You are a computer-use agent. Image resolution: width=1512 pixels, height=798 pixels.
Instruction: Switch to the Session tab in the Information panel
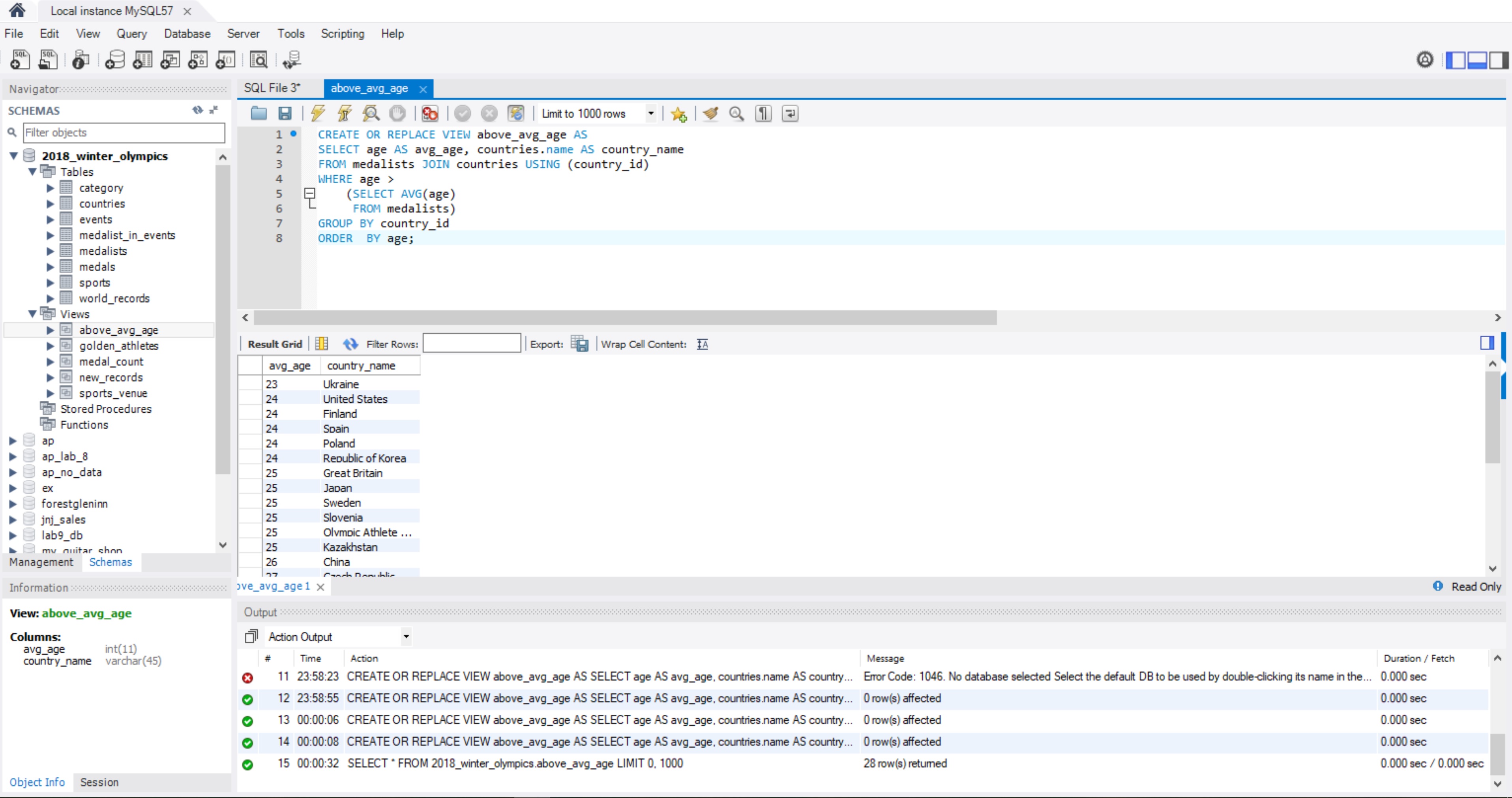(x=99, y=781)
